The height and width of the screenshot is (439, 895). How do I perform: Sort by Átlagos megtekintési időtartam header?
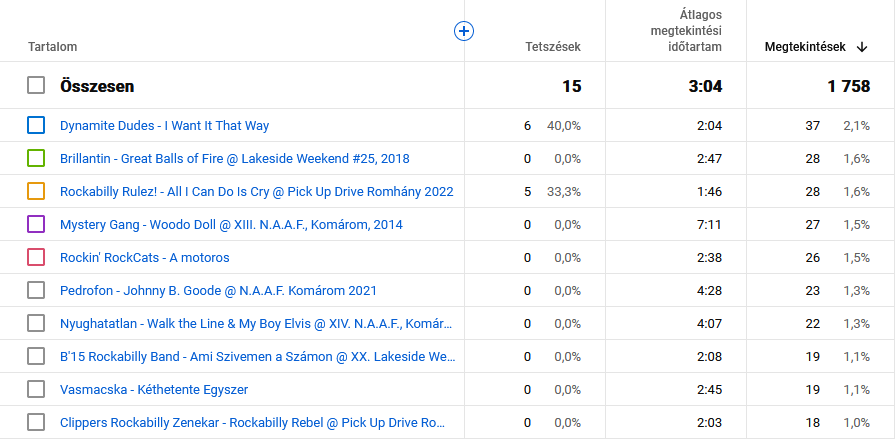point(680,31)
